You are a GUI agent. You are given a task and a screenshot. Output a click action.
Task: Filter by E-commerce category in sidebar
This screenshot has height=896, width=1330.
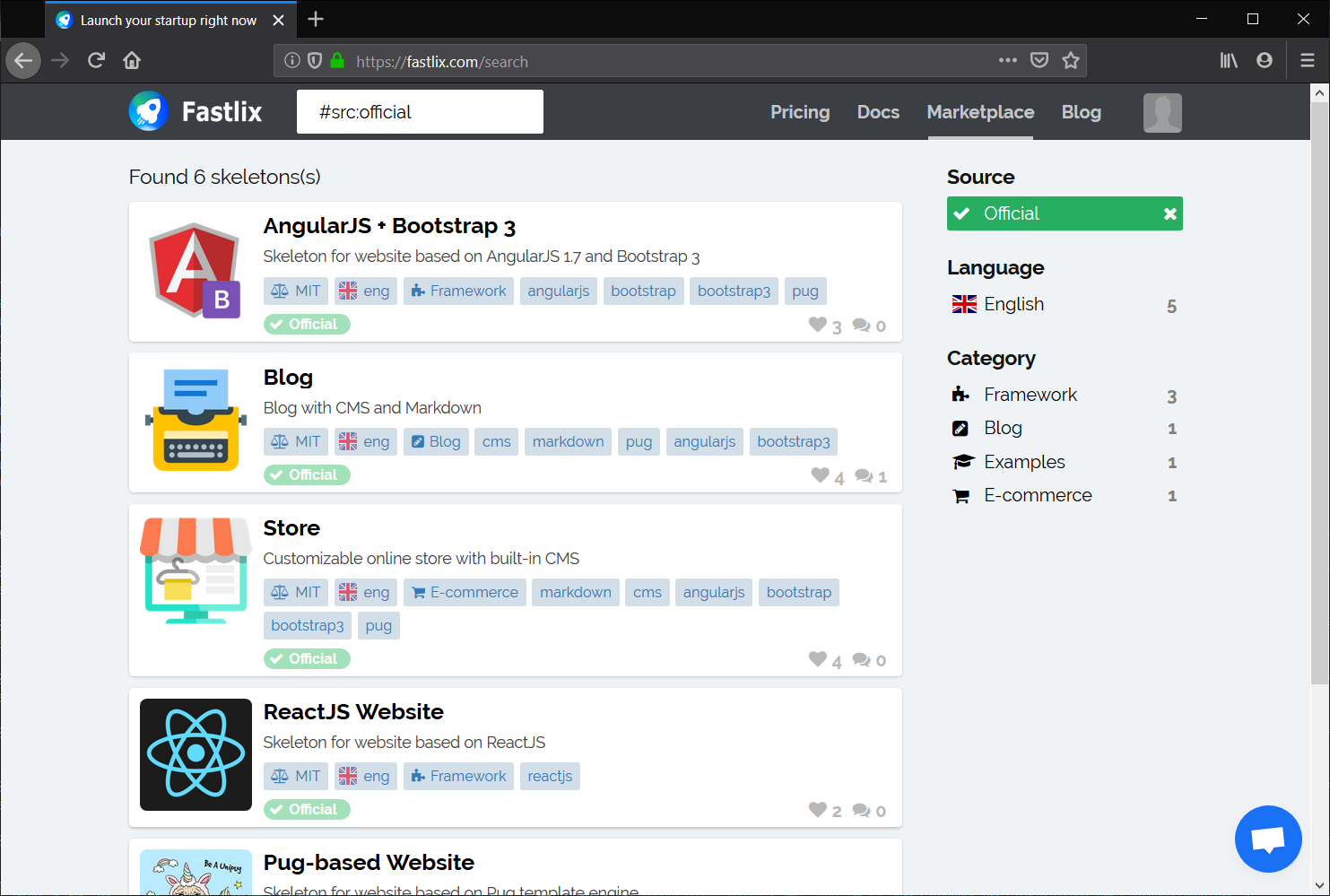click(x=1065, y=496)
